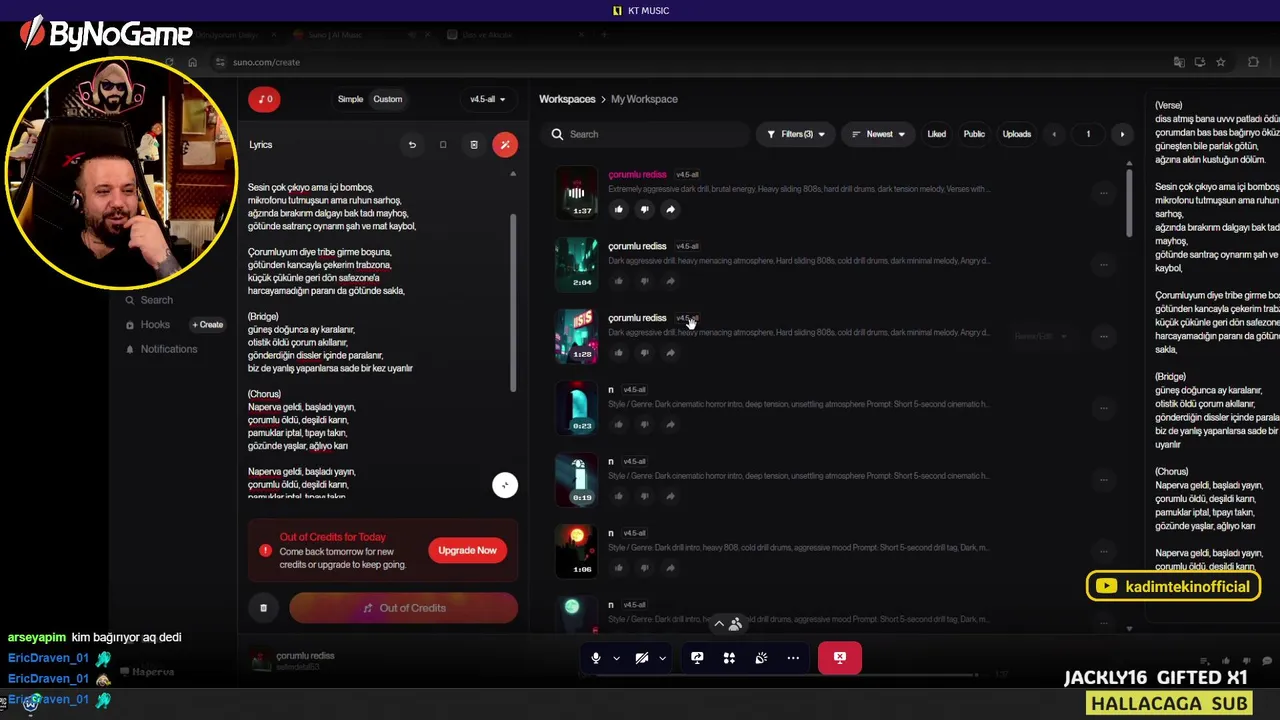Open more options for first çorumlu rediss track
Viewport: 1280px width, 720px height.
tap(1103, 193)
